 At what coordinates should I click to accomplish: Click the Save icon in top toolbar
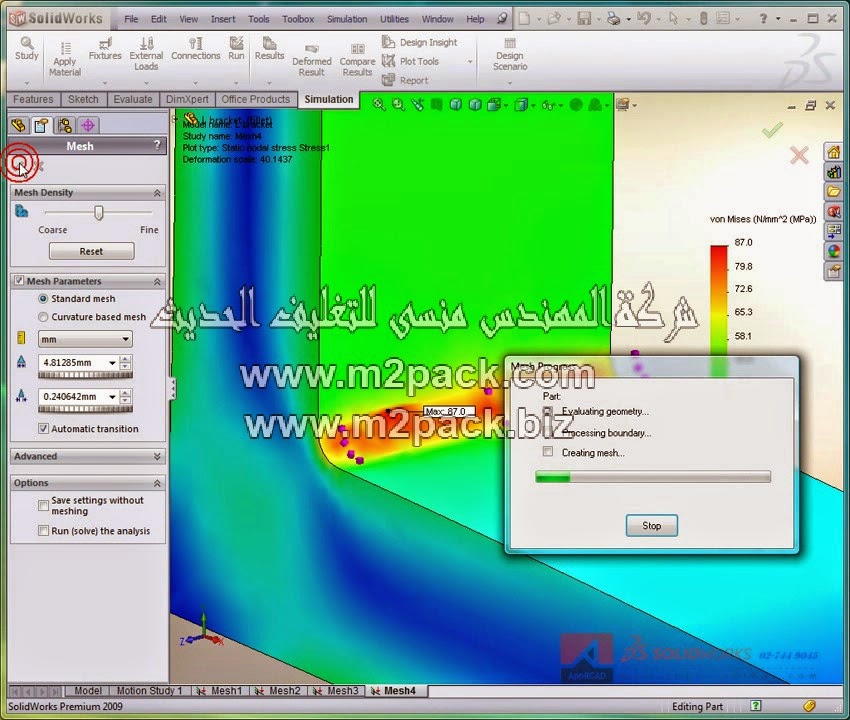(584, 18)
